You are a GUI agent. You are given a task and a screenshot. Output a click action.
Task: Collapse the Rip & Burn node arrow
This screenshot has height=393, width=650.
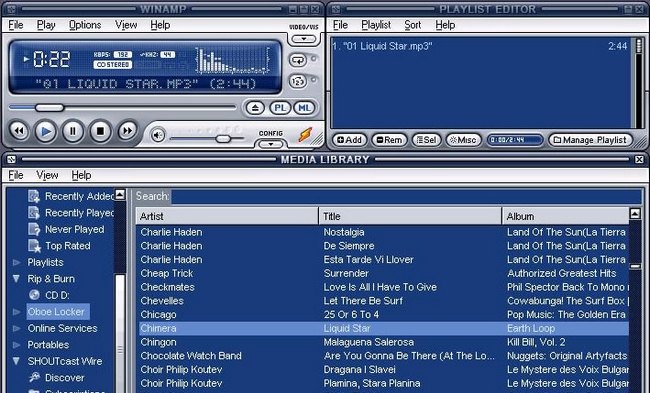pos(17,279)
